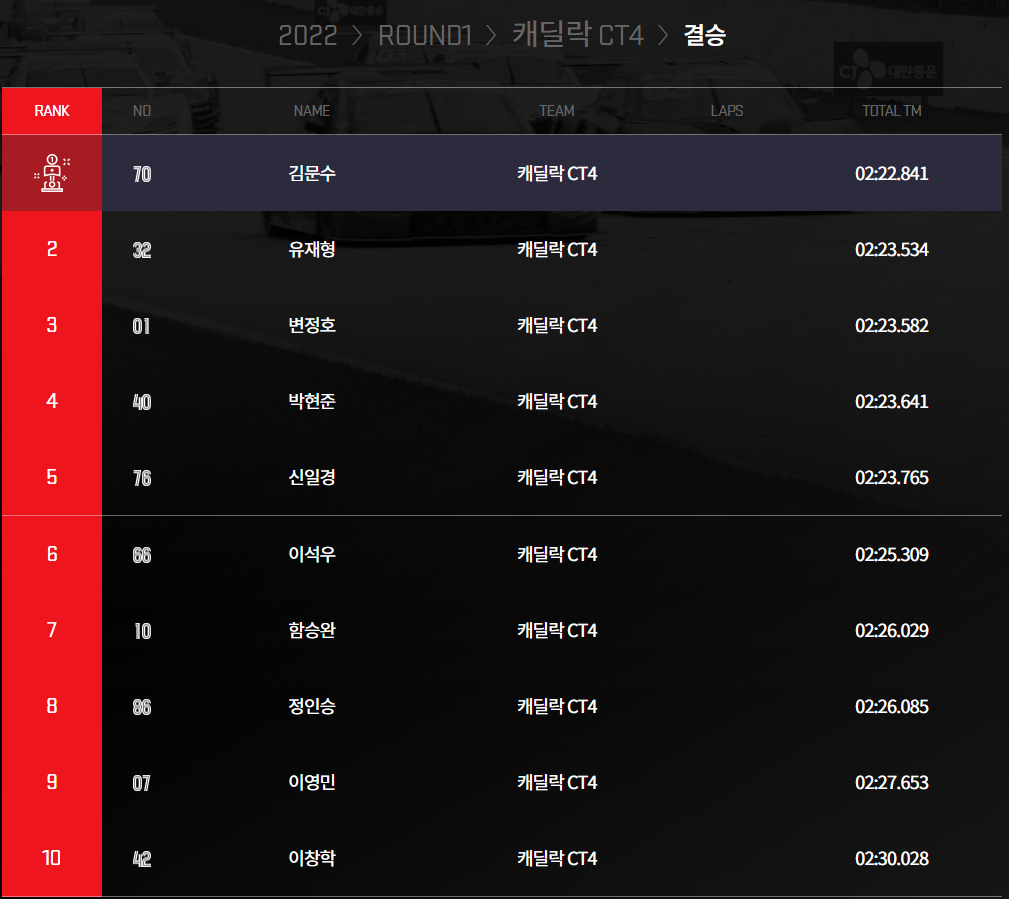Select driver name 함승완
The width and height of the screenshot is (1009, 899).
[312, 630]
